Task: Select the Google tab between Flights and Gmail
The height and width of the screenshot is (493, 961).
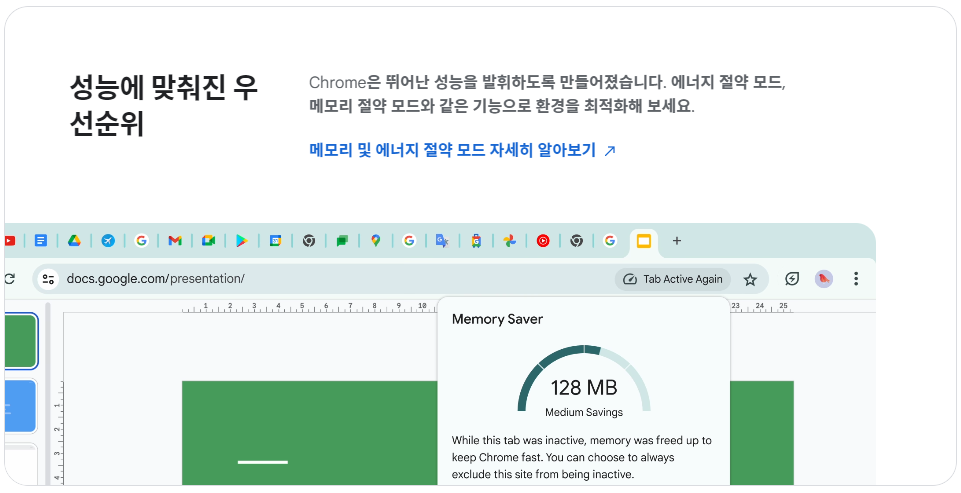Action: [142, 241]
